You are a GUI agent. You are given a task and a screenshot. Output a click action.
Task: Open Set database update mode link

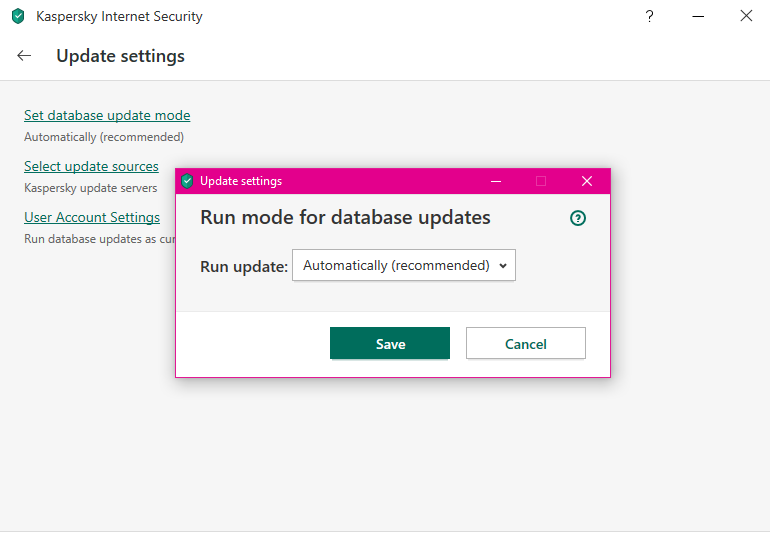107,115
